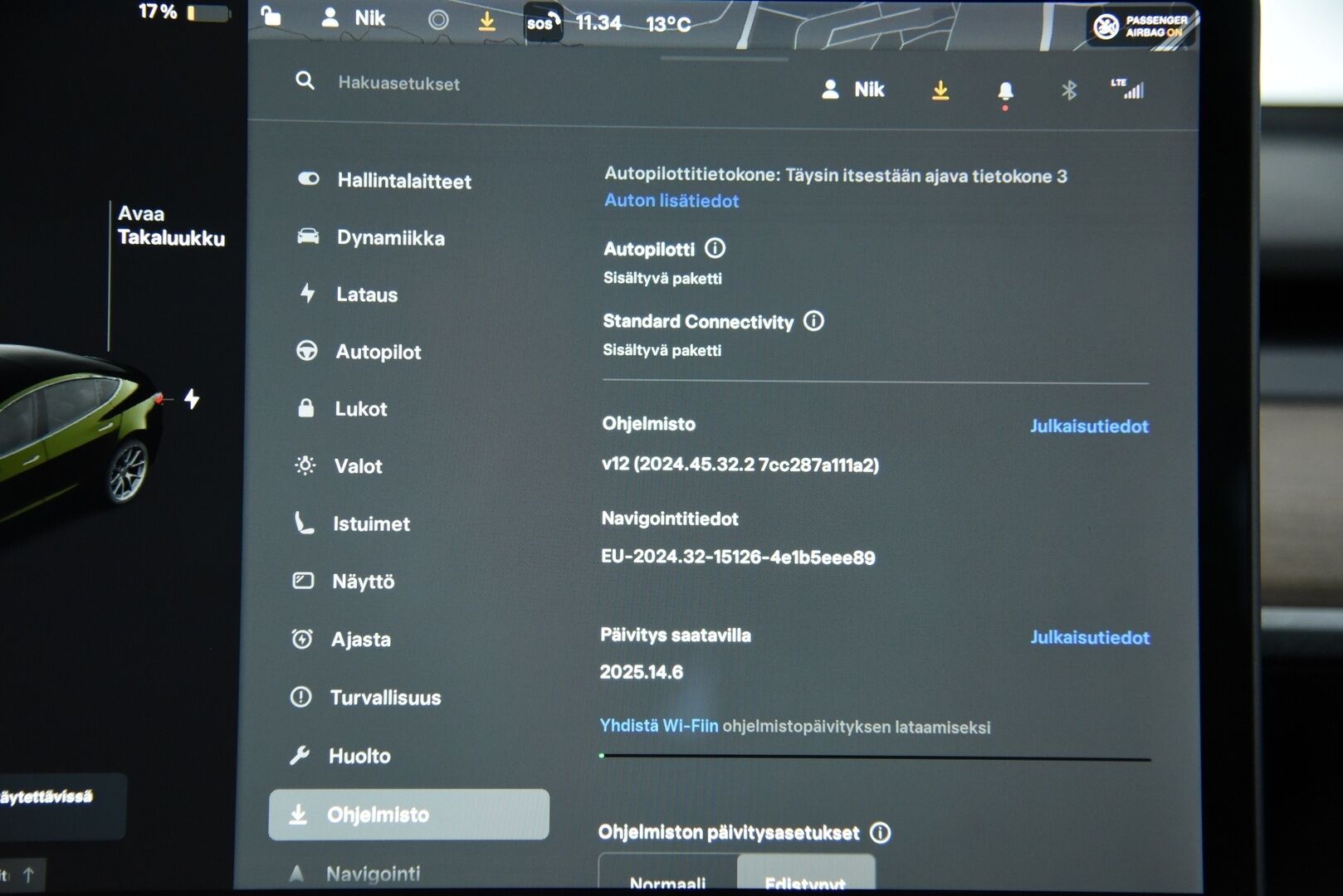Tap the 11.34 clock in the status bar
The width and height of the screenshot is (1343, 896).
tap(598, 22)
